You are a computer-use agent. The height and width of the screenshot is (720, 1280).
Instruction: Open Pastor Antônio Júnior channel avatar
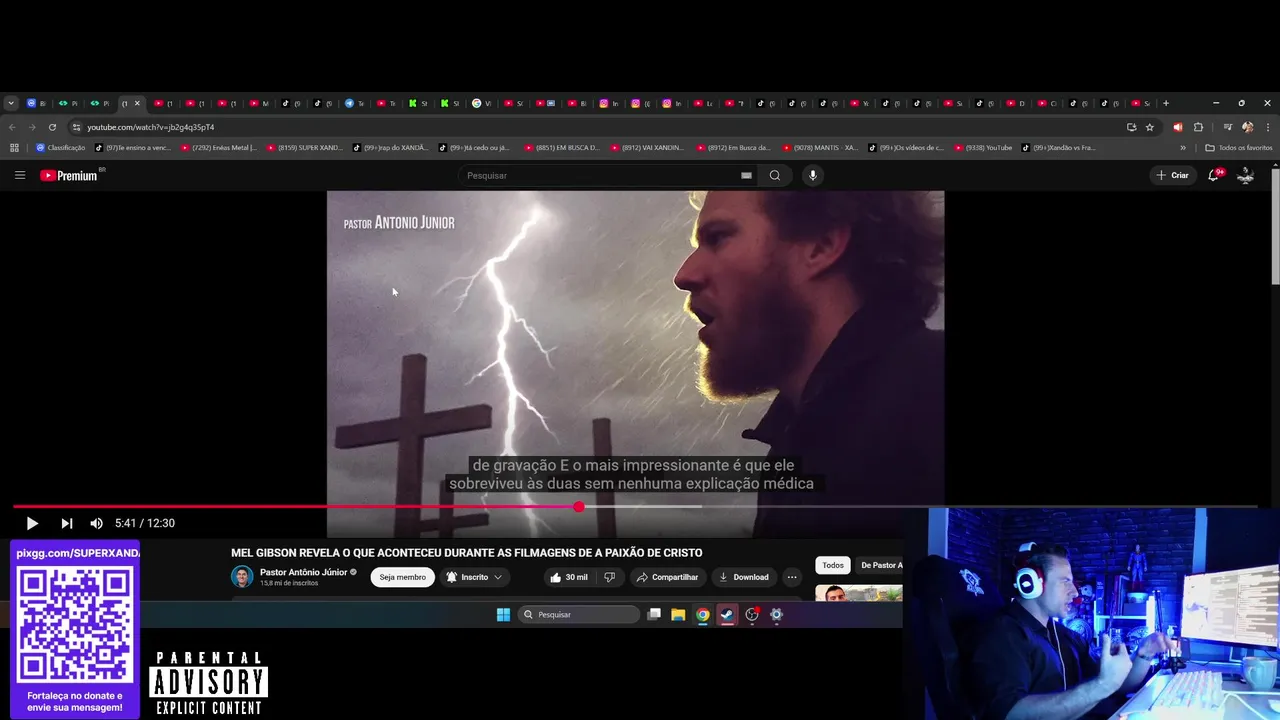242,577
